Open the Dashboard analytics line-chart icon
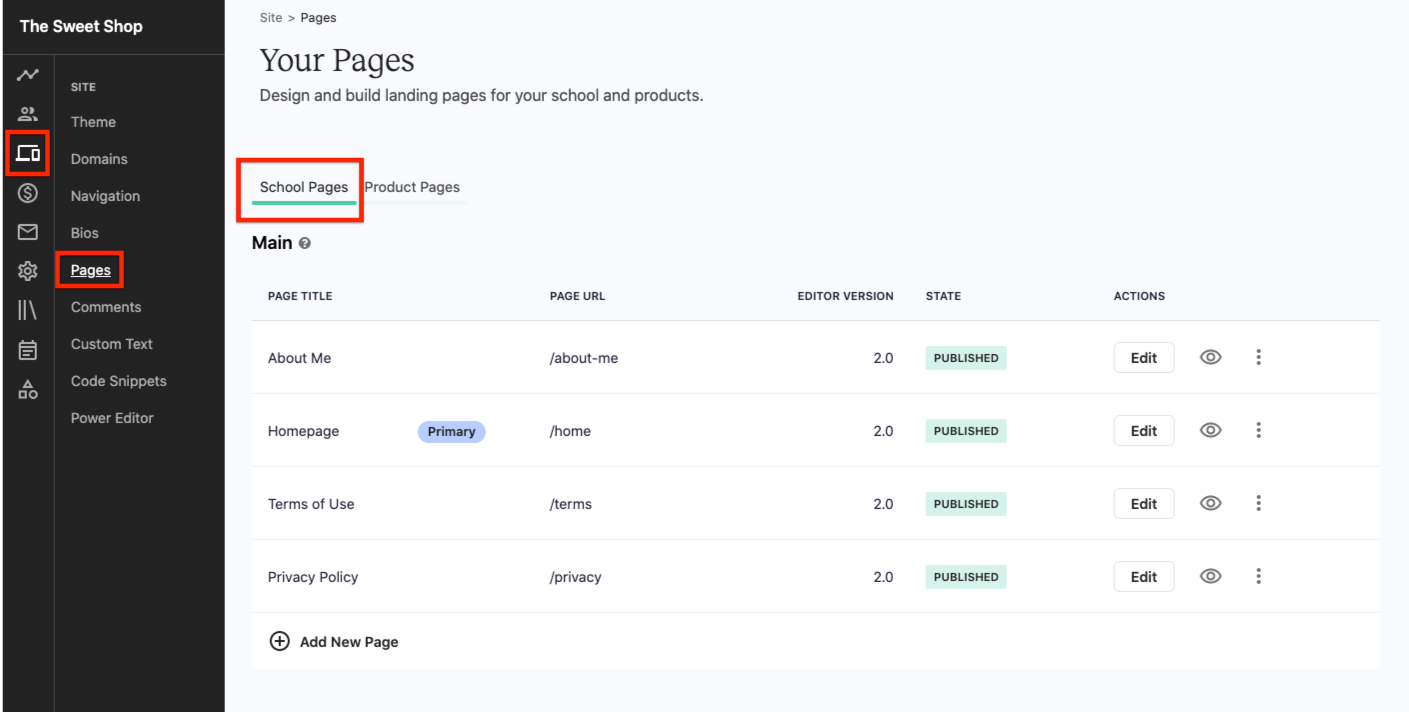This screenshot has width=1409, height=712. click(x=28, y=75)
